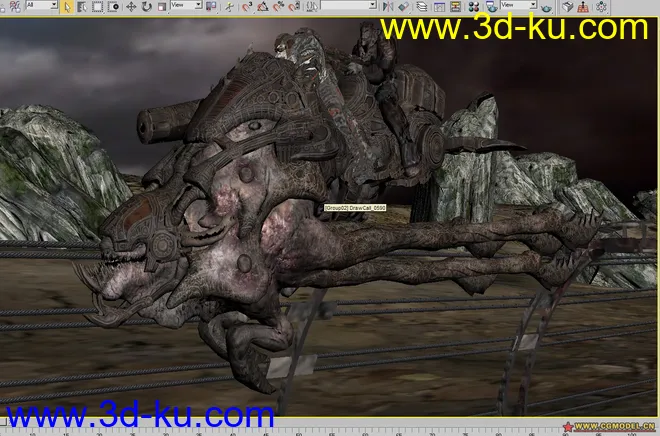
Task: Click the Align tool icon
Action: pyautogui.click(x=403, y=6)
